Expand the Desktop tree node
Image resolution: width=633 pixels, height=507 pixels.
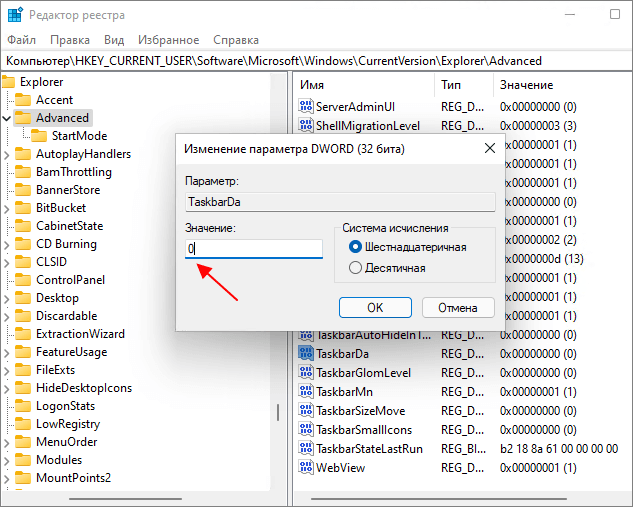click(x=6, y=298)
